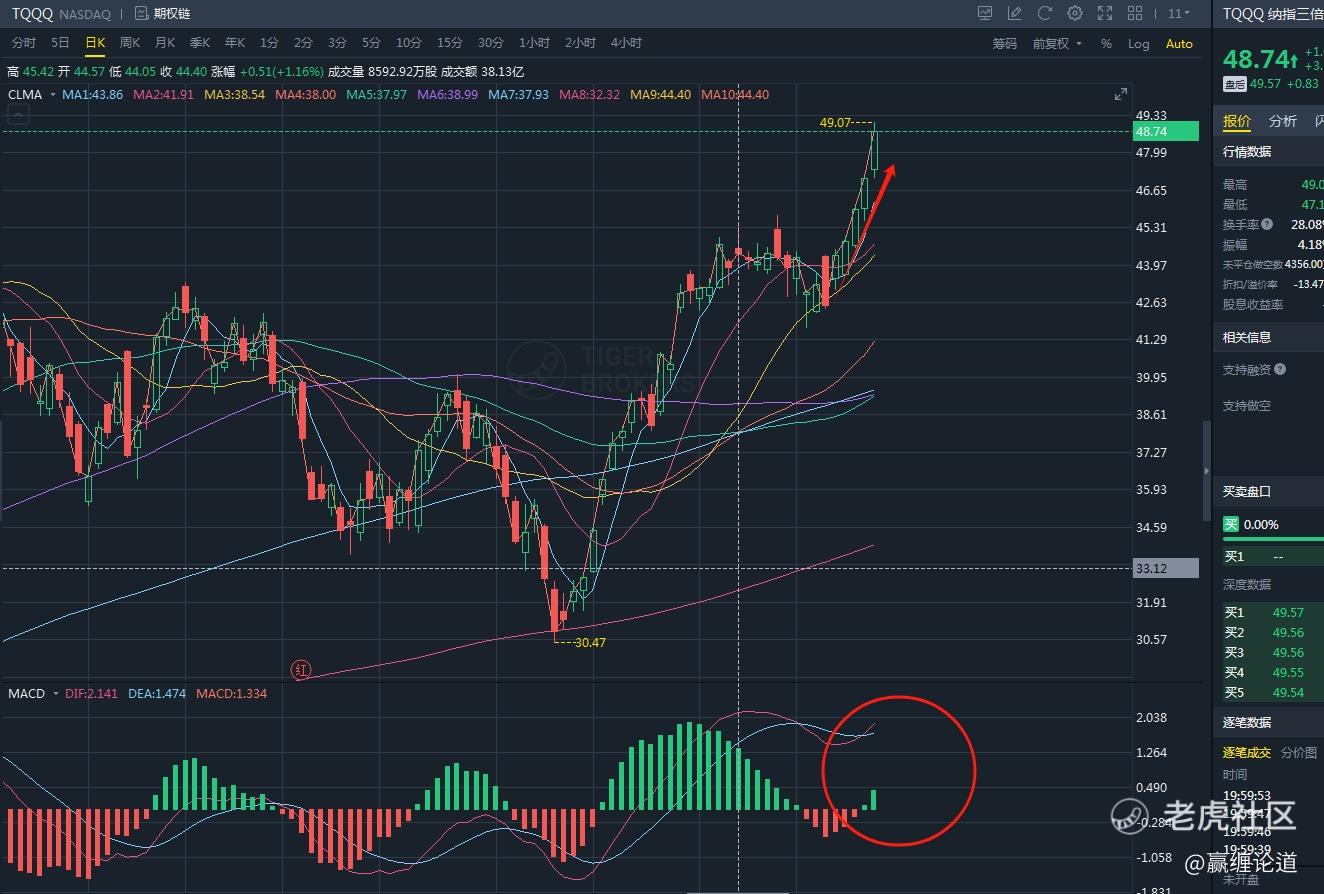Switch to the 2小时 timeframe

580,43
